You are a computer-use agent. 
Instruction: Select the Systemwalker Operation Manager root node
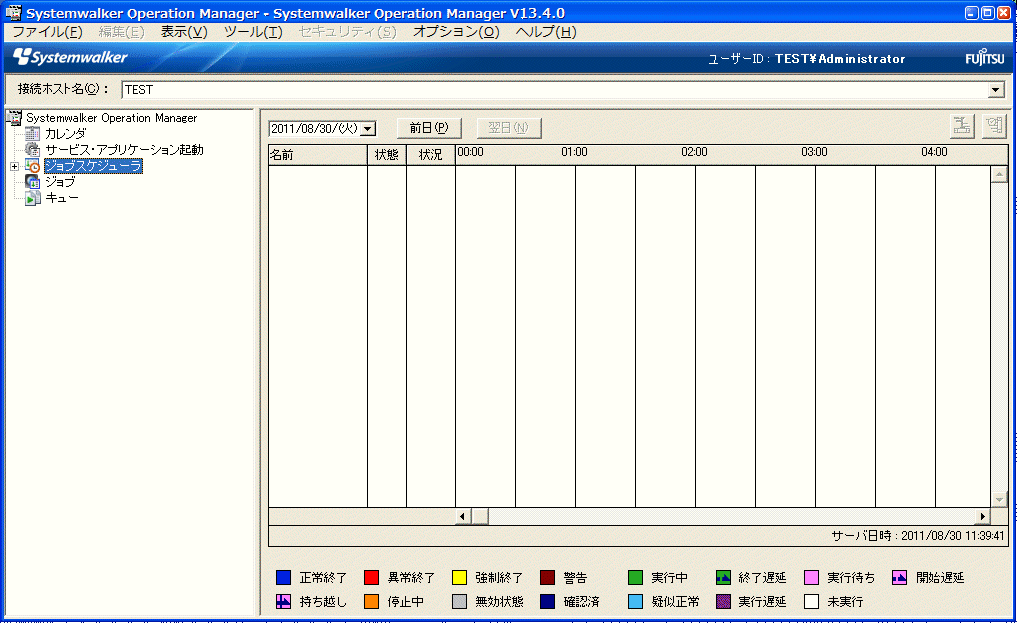tap(112, 118)
